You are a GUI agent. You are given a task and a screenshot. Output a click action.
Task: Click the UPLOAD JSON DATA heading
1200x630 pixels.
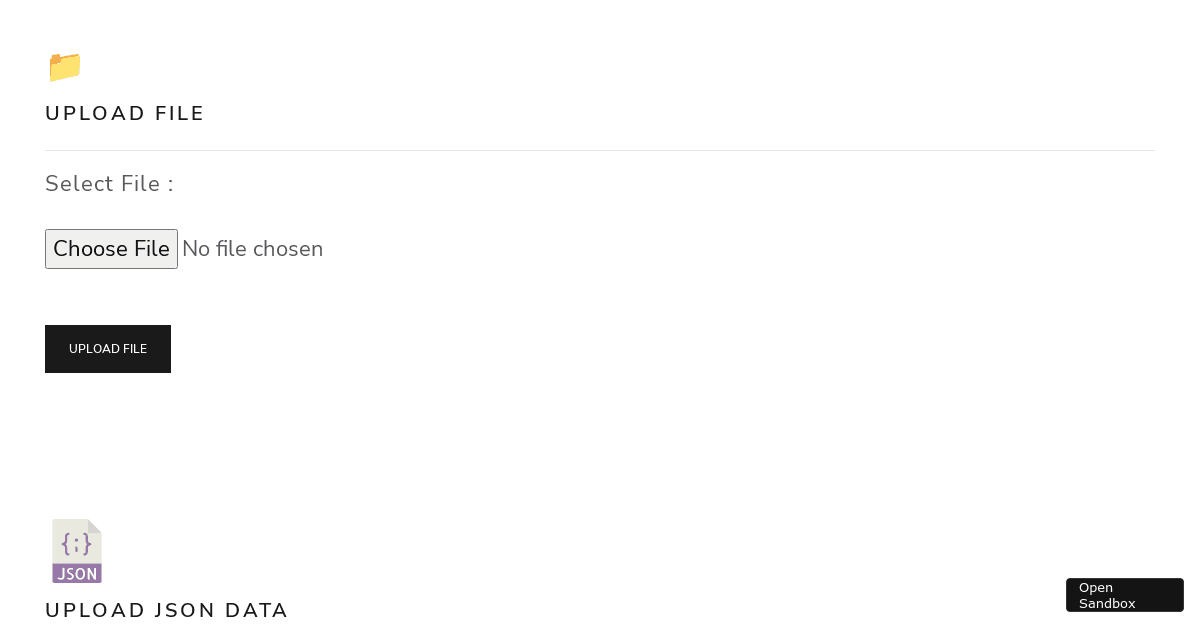pyautogui.click(x=166, y=610)
